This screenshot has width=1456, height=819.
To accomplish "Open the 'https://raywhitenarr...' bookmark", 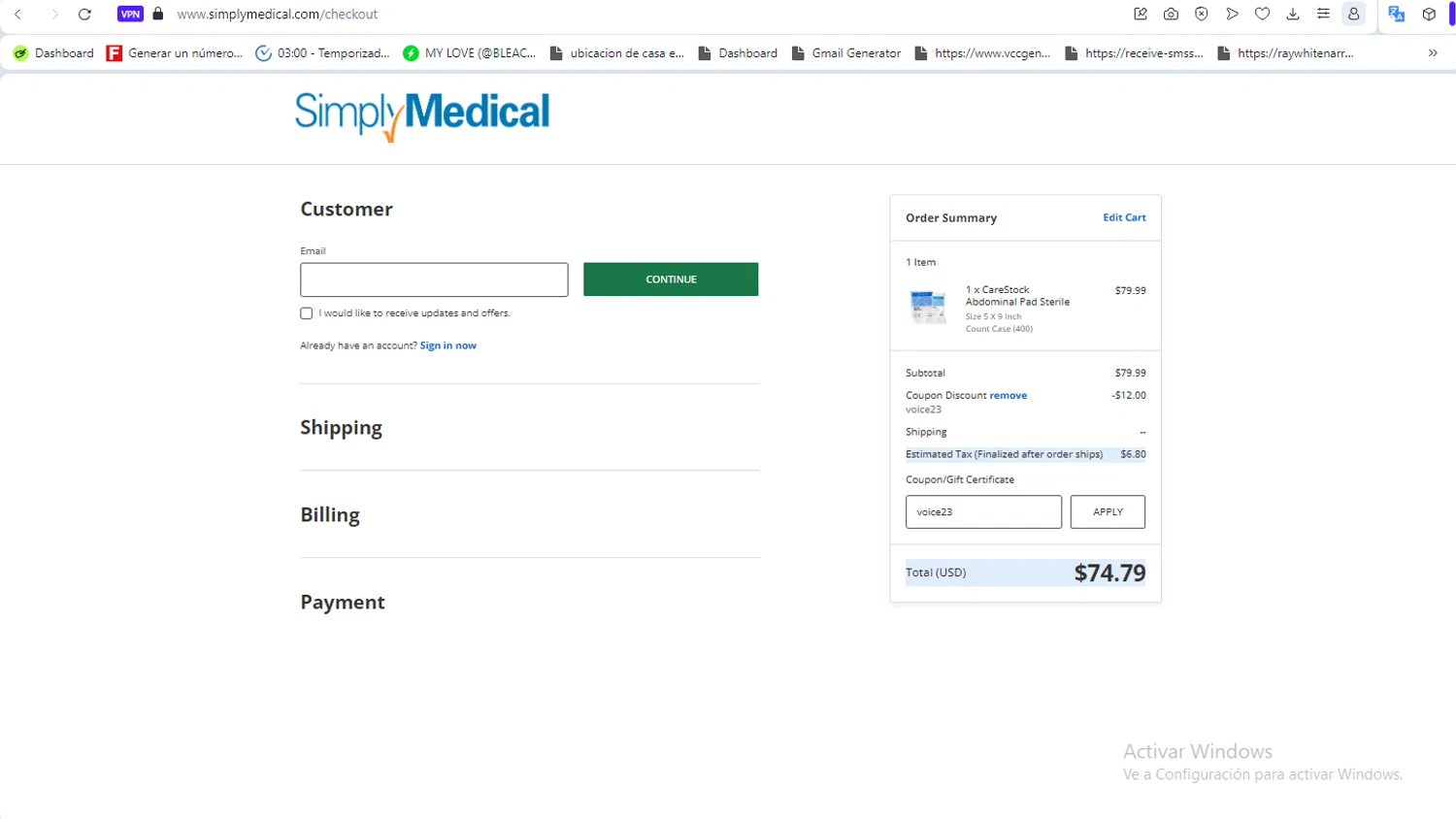I will click(x=1286, y=53).
